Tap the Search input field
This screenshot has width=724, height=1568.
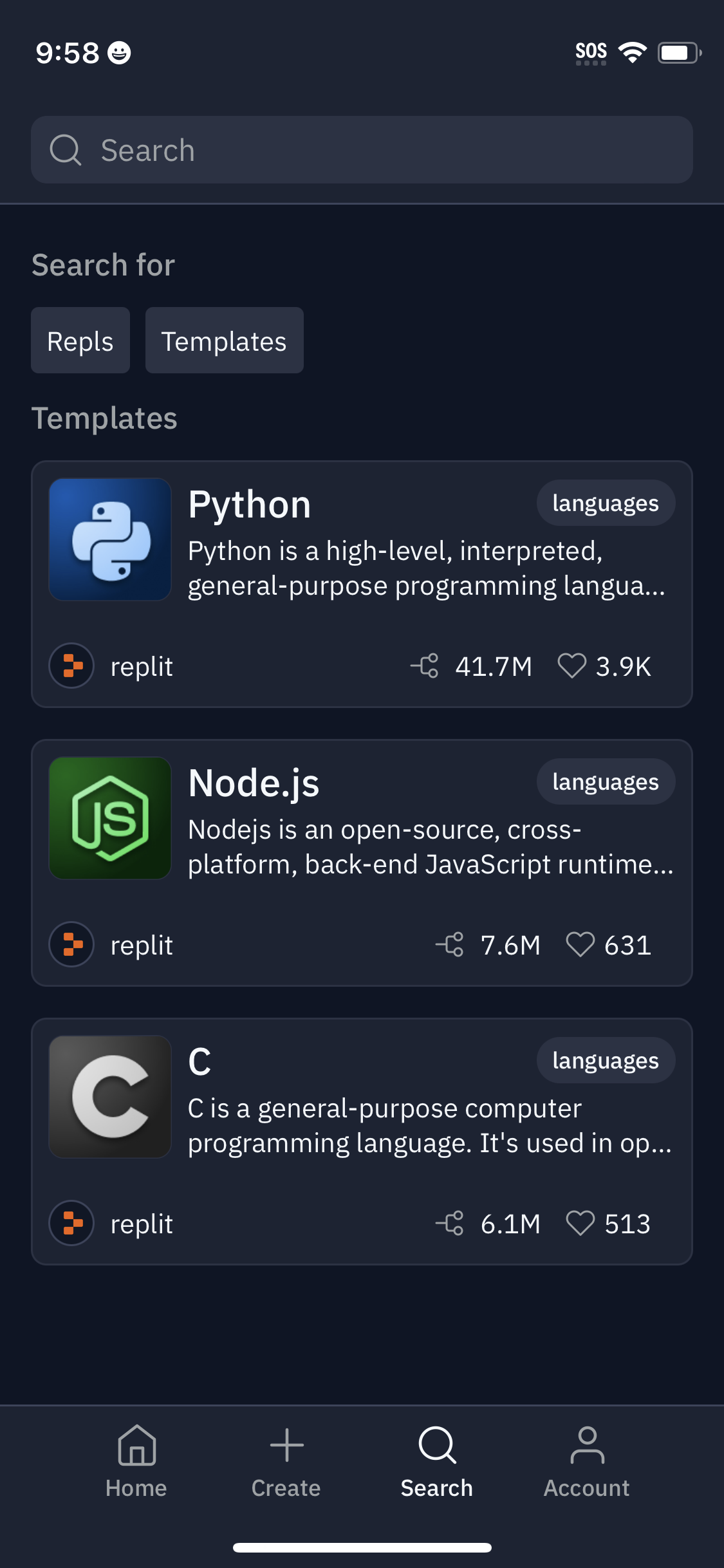pyautogui.click(x=362, y=150)
